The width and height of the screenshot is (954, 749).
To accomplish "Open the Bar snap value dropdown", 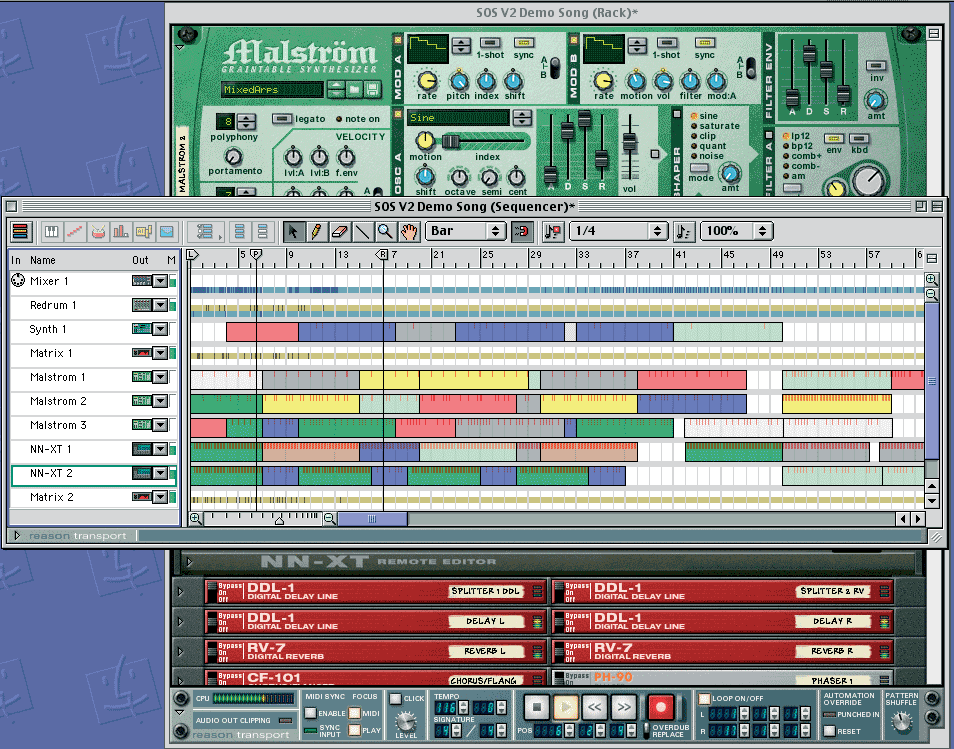I will [466, 231].
